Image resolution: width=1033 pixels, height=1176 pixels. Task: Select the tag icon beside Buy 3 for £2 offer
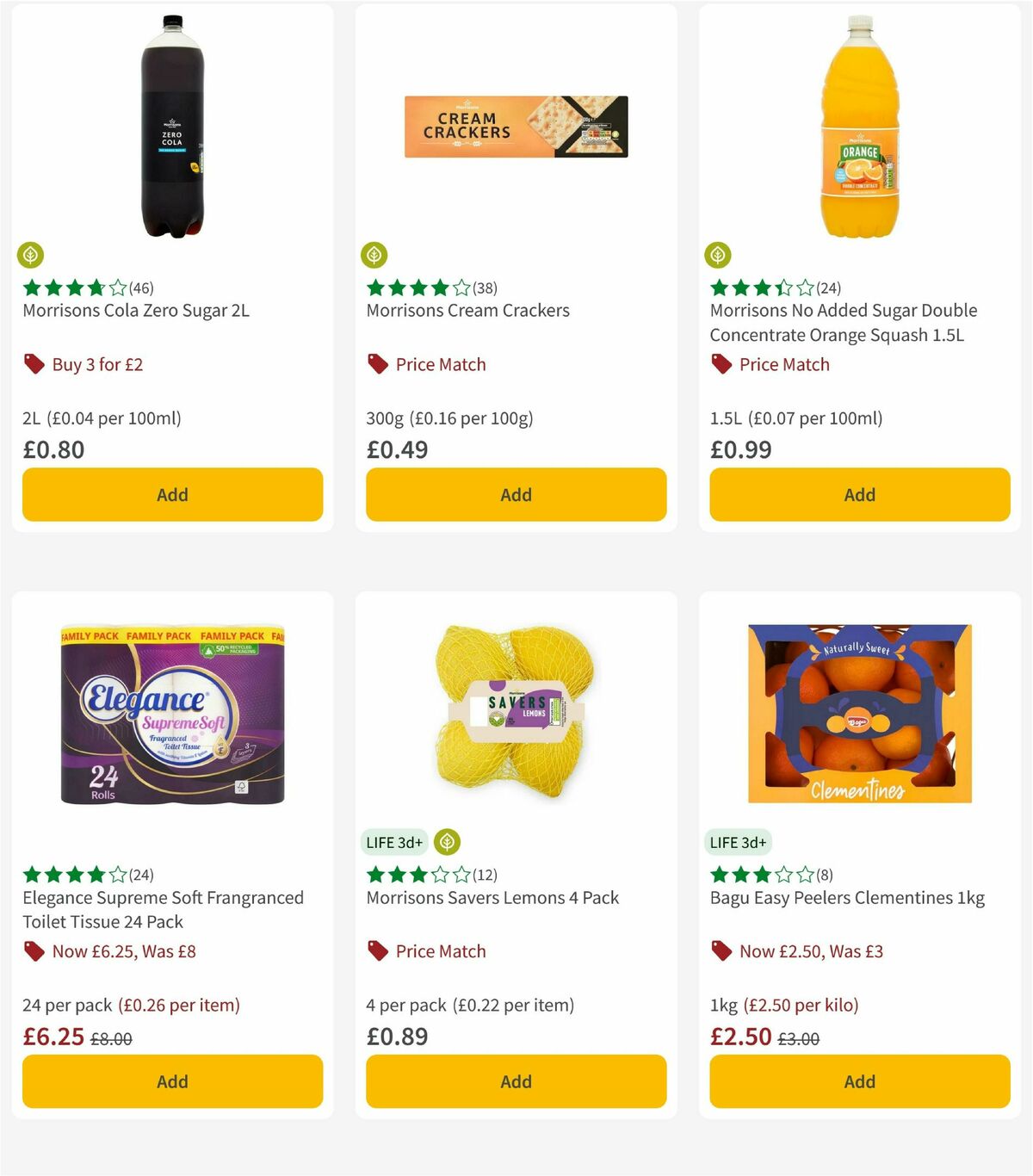34,364
